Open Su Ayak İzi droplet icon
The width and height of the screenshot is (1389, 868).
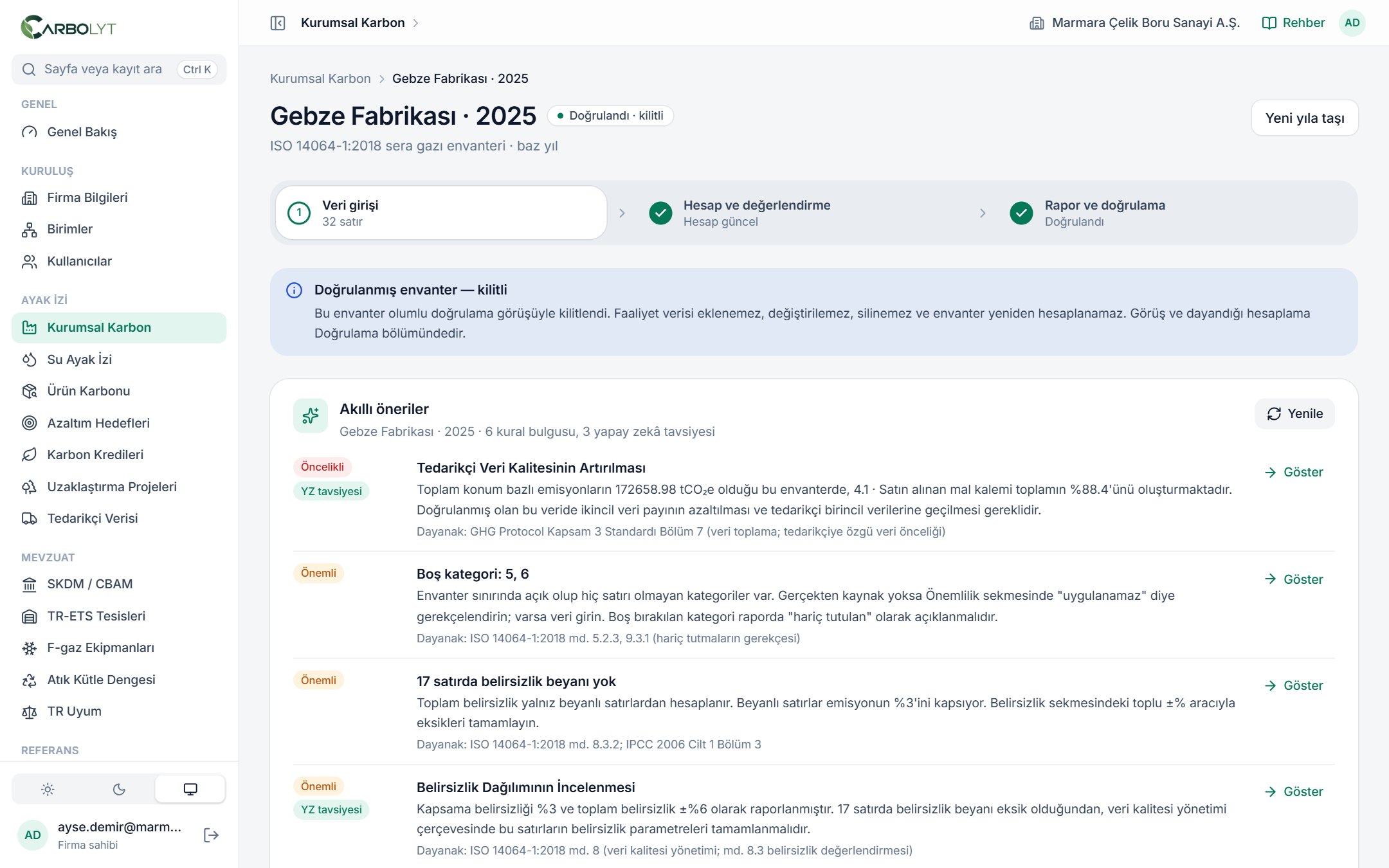click(30, 359)
